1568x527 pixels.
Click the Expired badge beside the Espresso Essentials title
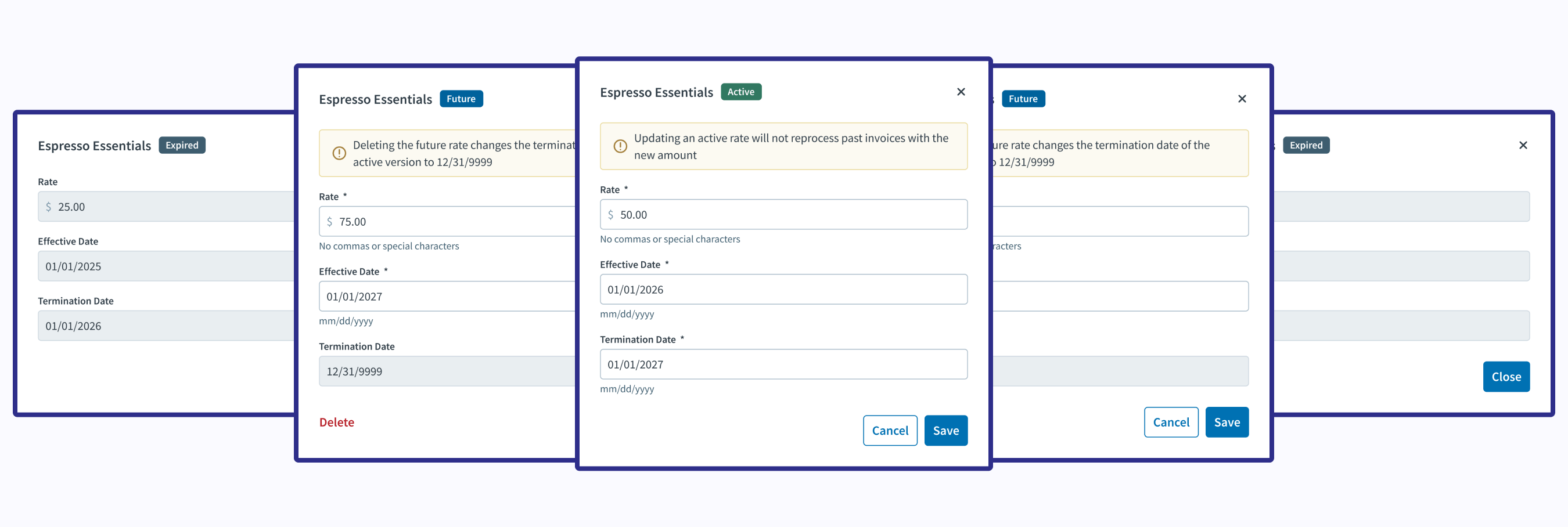click(x=181, y=146)
